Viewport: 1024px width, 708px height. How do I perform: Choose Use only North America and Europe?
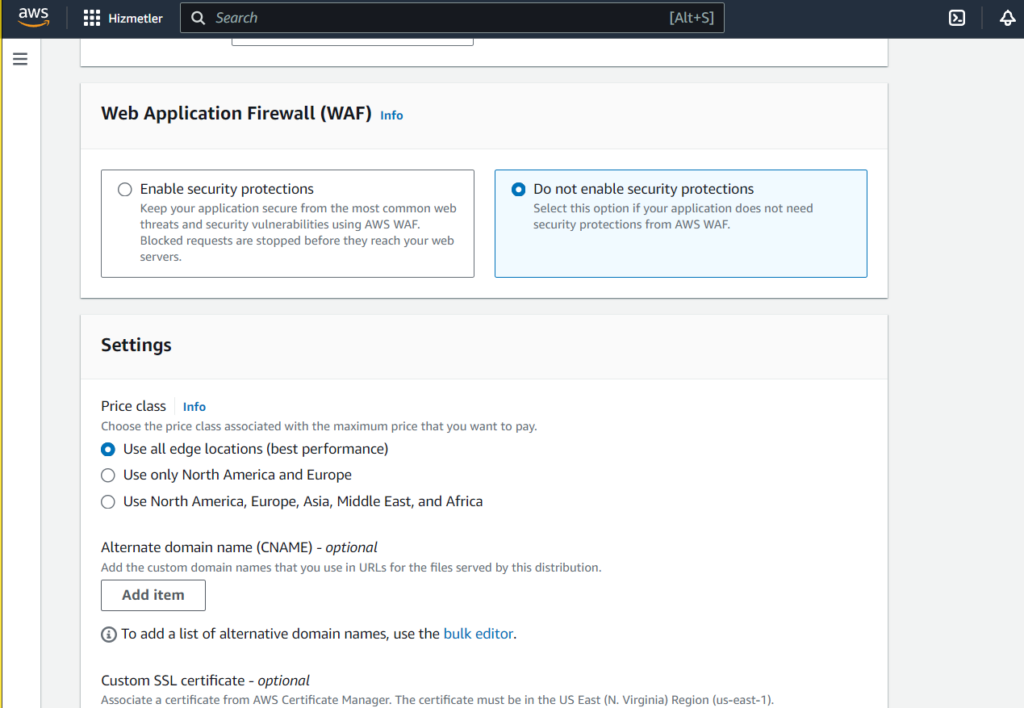tap(108, 475)
